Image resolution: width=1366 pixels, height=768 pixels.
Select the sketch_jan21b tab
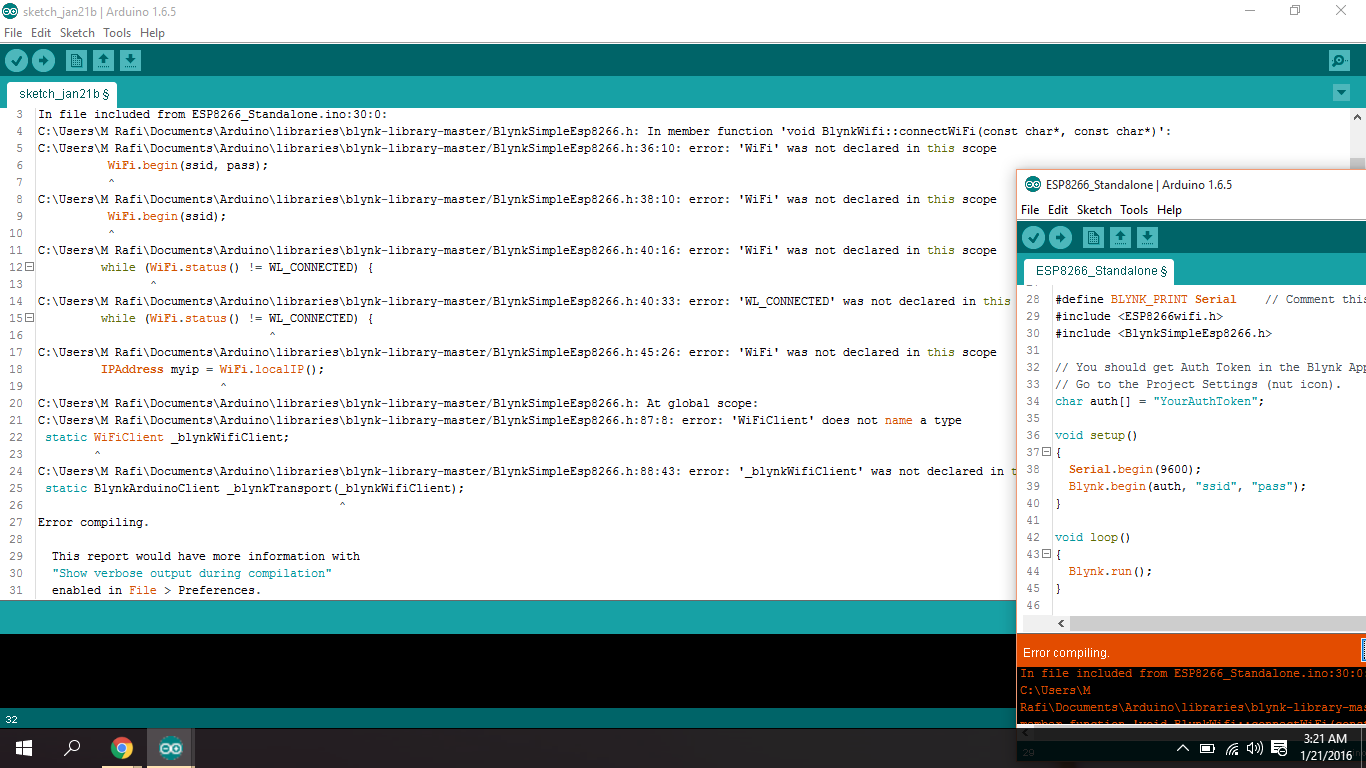pos(62,94)
